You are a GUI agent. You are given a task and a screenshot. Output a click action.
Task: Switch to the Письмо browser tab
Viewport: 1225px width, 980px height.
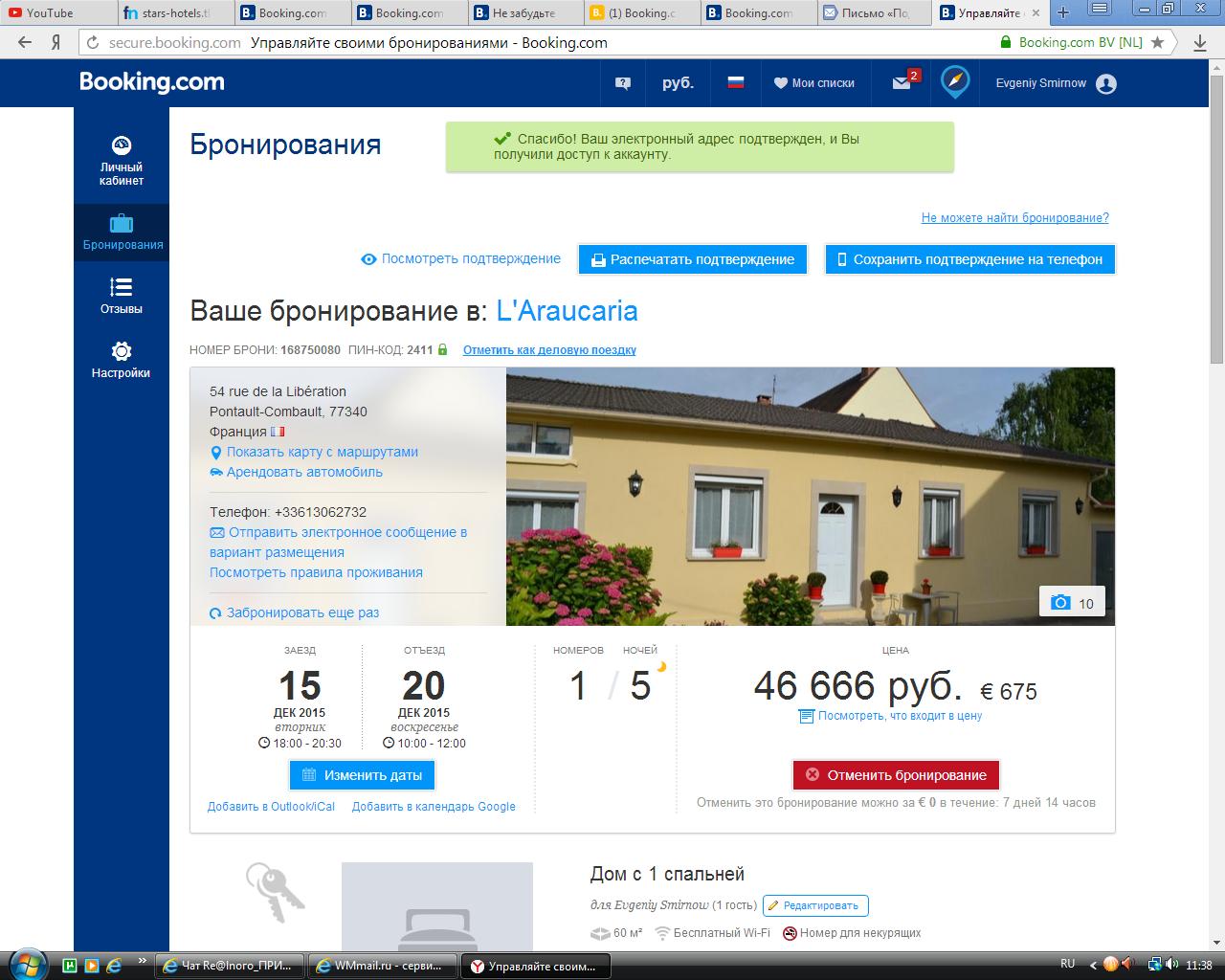[x=876, y=13]
